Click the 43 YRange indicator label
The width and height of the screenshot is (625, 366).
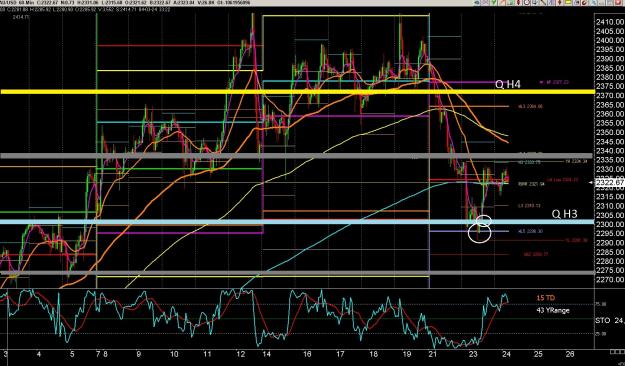(553, 310)
